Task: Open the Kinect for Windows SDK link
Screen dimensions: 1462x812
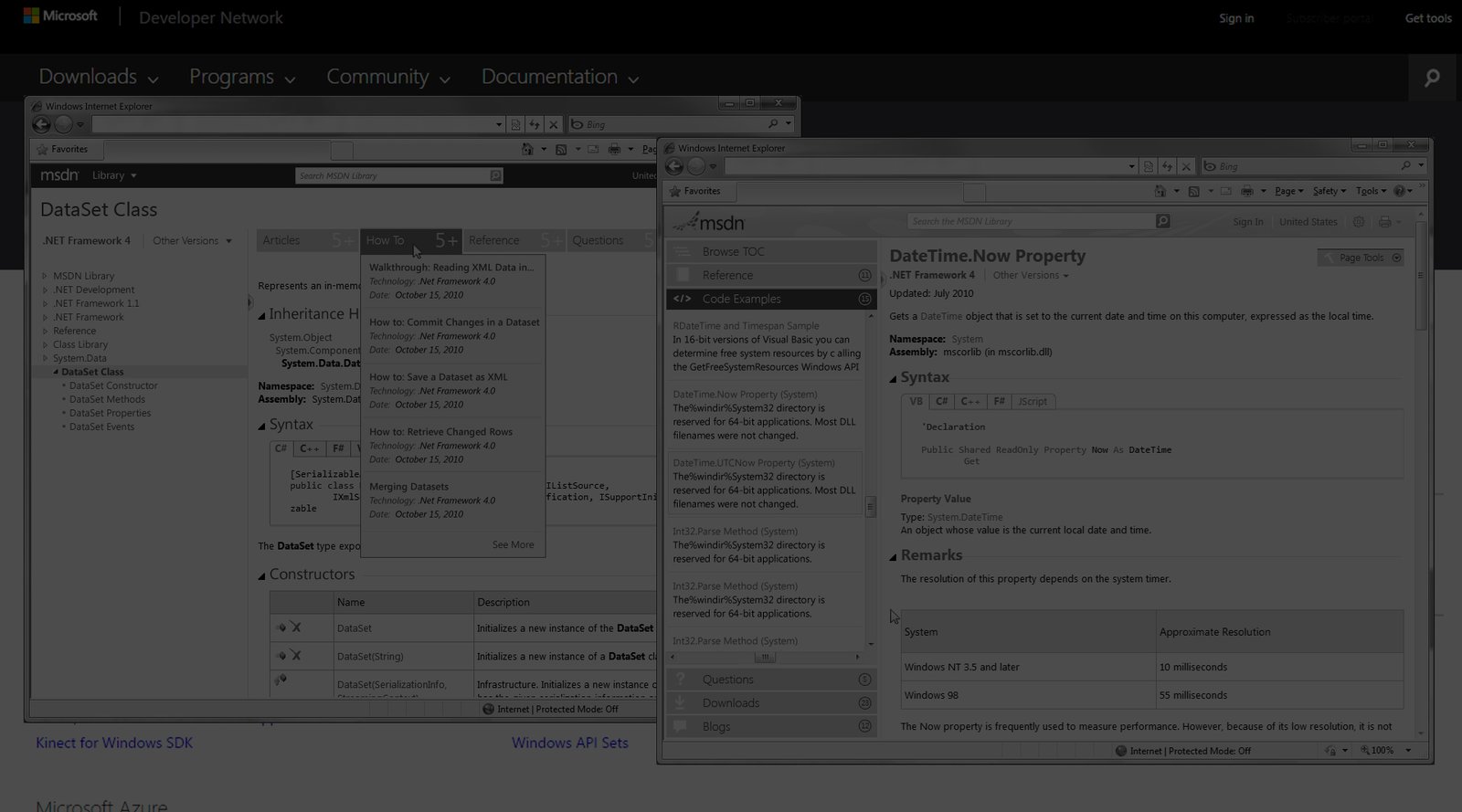Action: tap(114, 743)
